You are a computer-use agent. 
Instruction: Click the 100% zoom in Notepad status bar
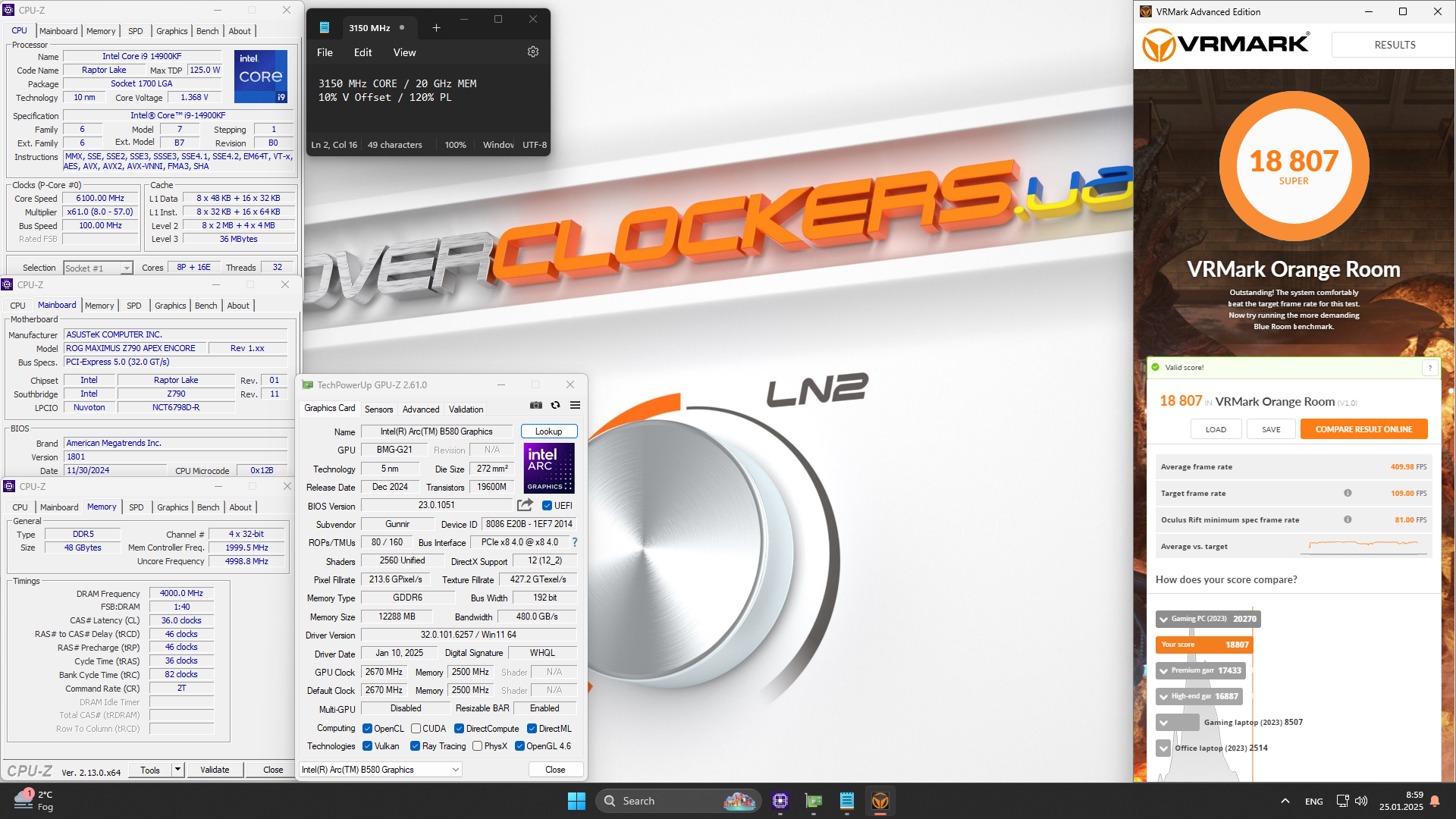coord(455,145)
